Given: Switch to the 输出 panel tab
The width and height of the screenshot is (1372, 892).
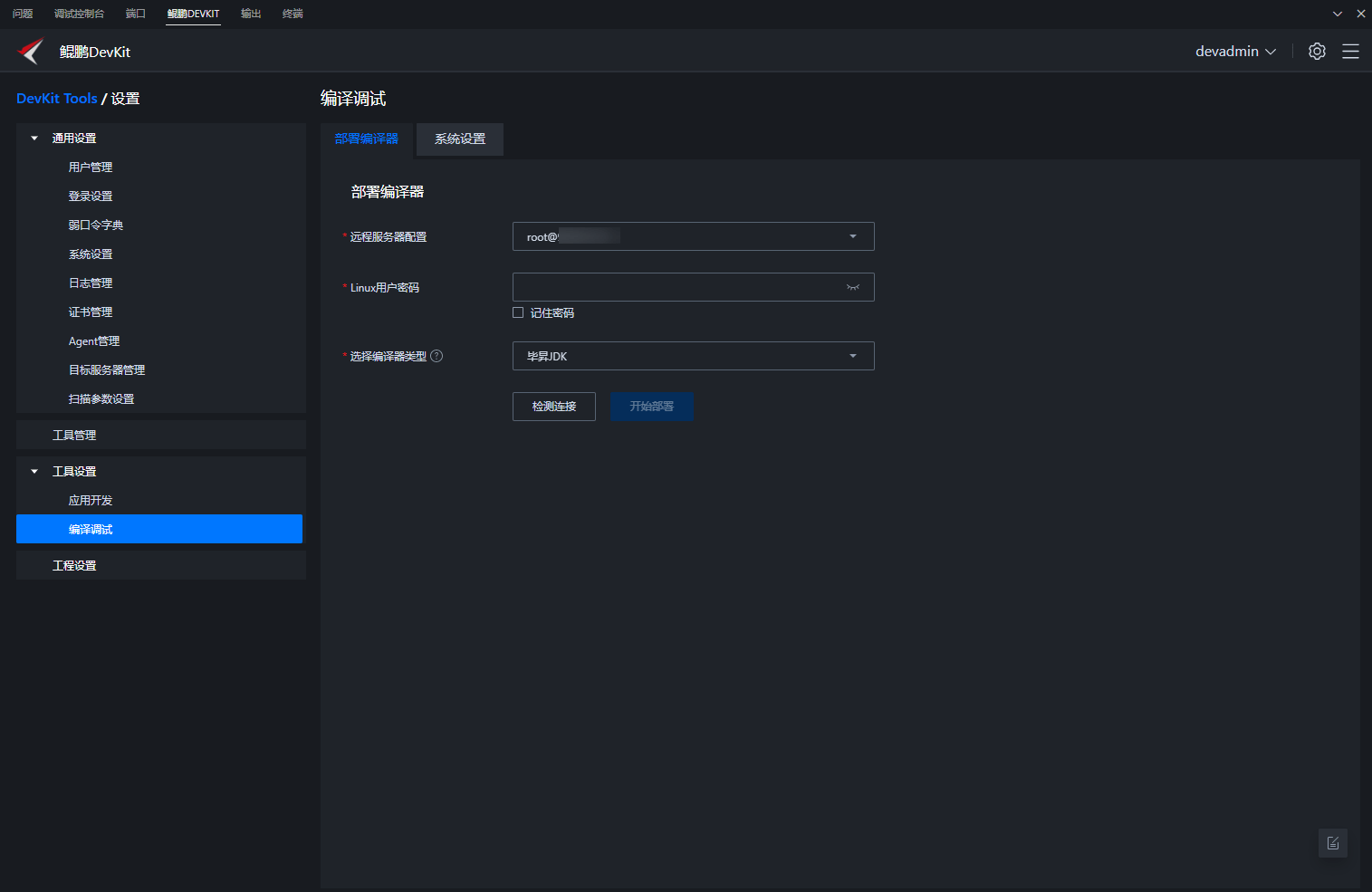Looking at the screenshot, I should coord(251,14).
